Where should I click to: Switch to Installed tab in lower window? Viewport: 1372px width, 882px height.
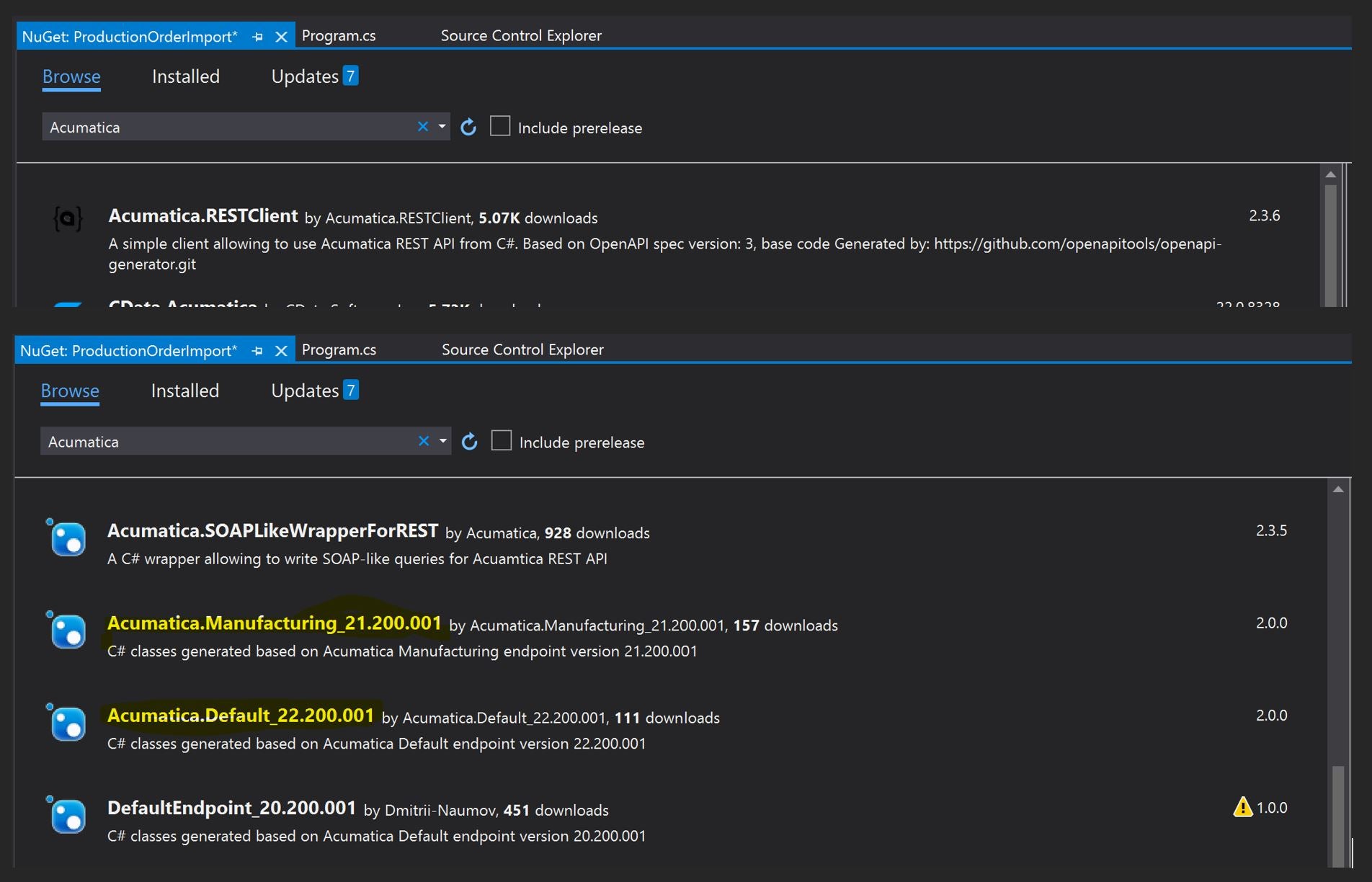click(x=185, y=391)
